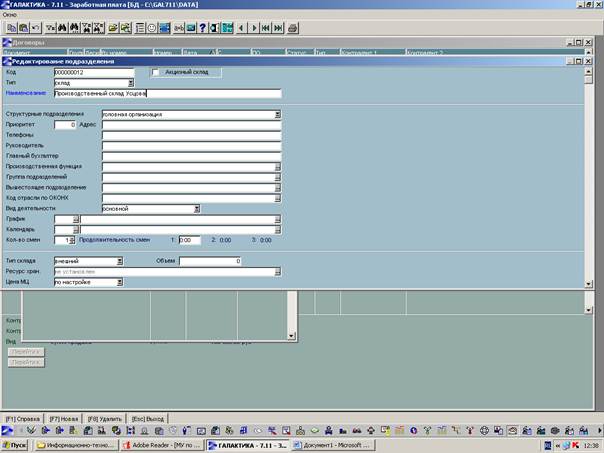The image size is (604, 453).
Task: Click the paste icon in the top toolbar
Action: pyautogui.click(x=23, y=28)
